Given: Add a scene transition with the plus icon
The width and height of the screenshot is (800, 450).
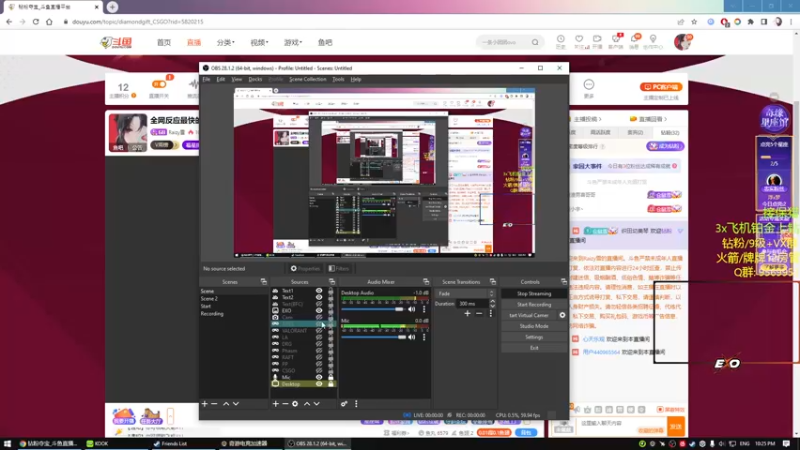Looking at the screenshot, I should [467, 313].
